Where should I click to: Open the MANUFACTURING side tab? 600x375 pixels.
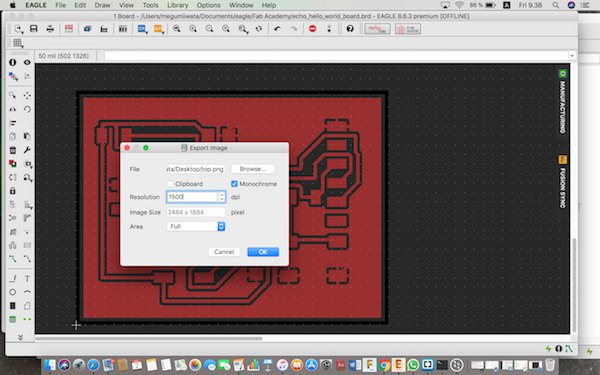[x=562, y=102]
